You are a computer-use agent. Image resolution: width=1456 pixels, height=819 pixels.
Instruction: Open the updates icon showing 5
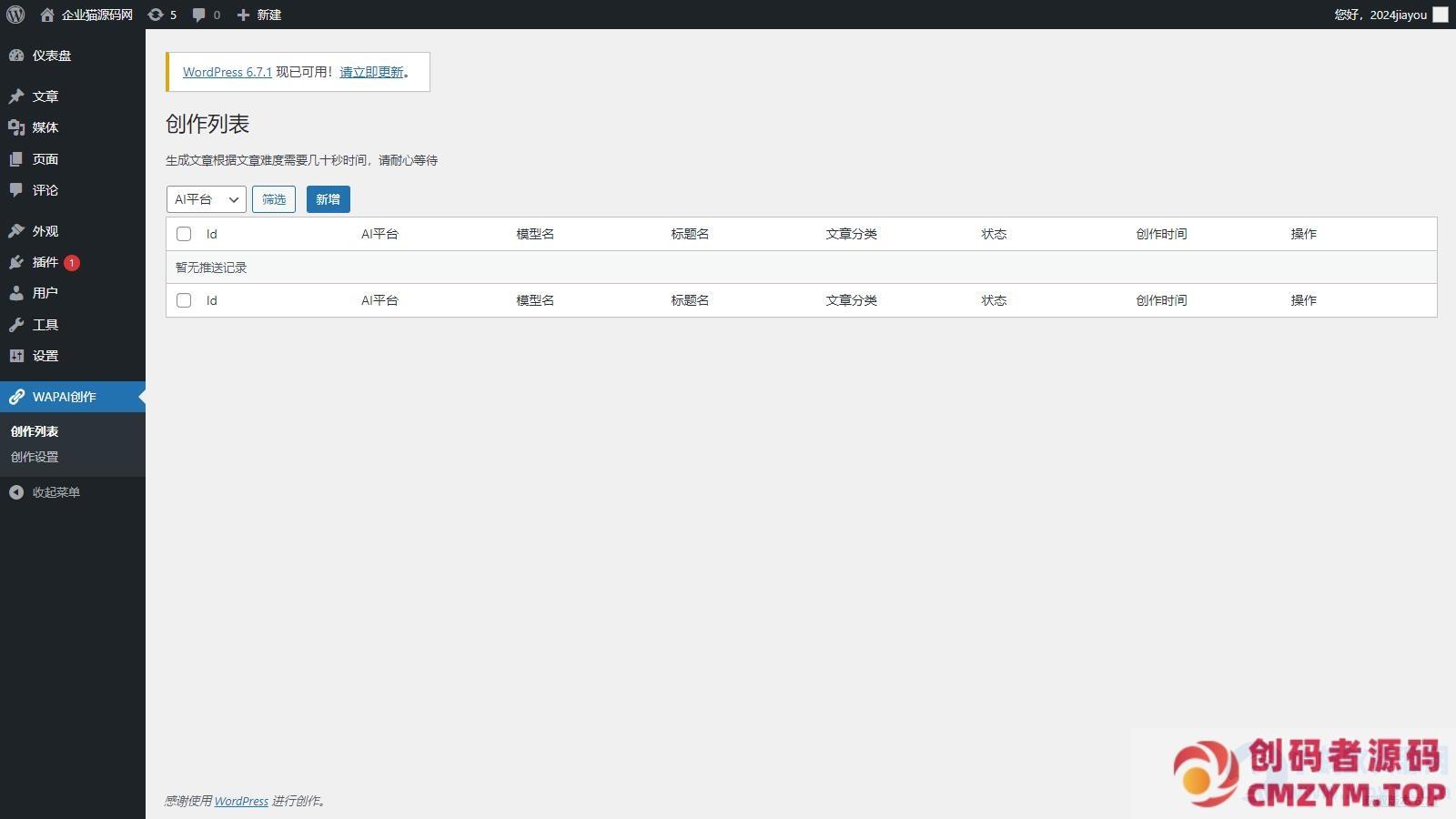click(156, 15)
